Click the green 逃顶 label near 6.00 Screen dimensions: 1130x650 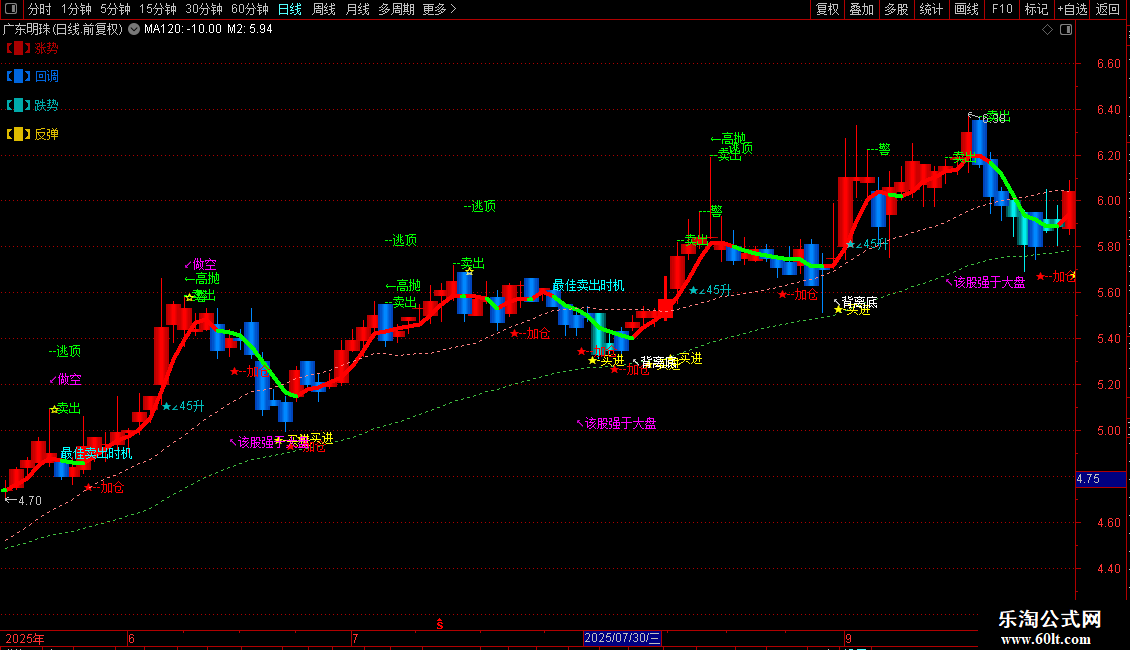pyautogui.click(x=480, y=207)
